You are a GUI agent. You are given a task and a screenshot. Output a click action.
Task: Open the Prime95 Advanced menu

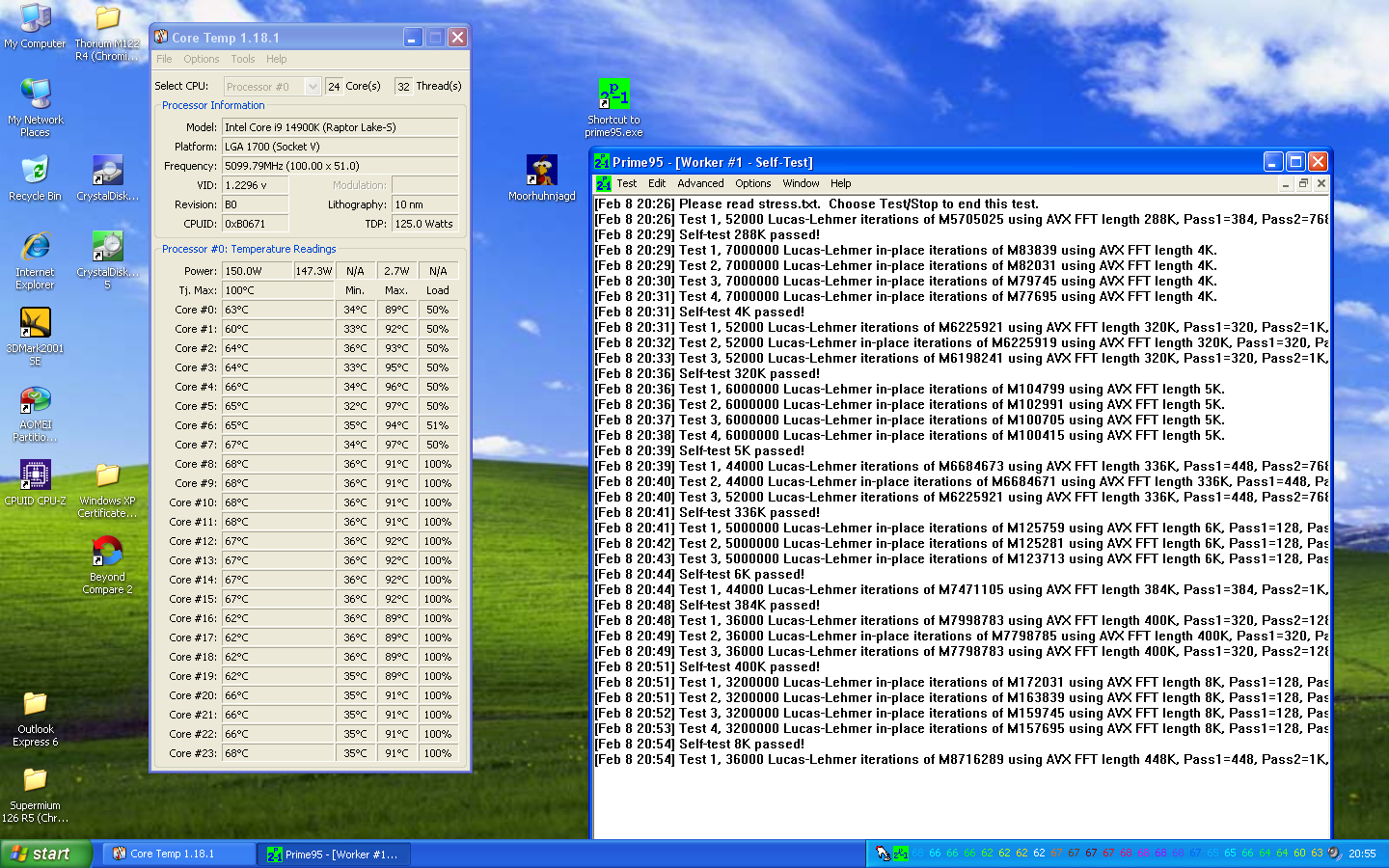pyautogui.click(x=700, y=183)
